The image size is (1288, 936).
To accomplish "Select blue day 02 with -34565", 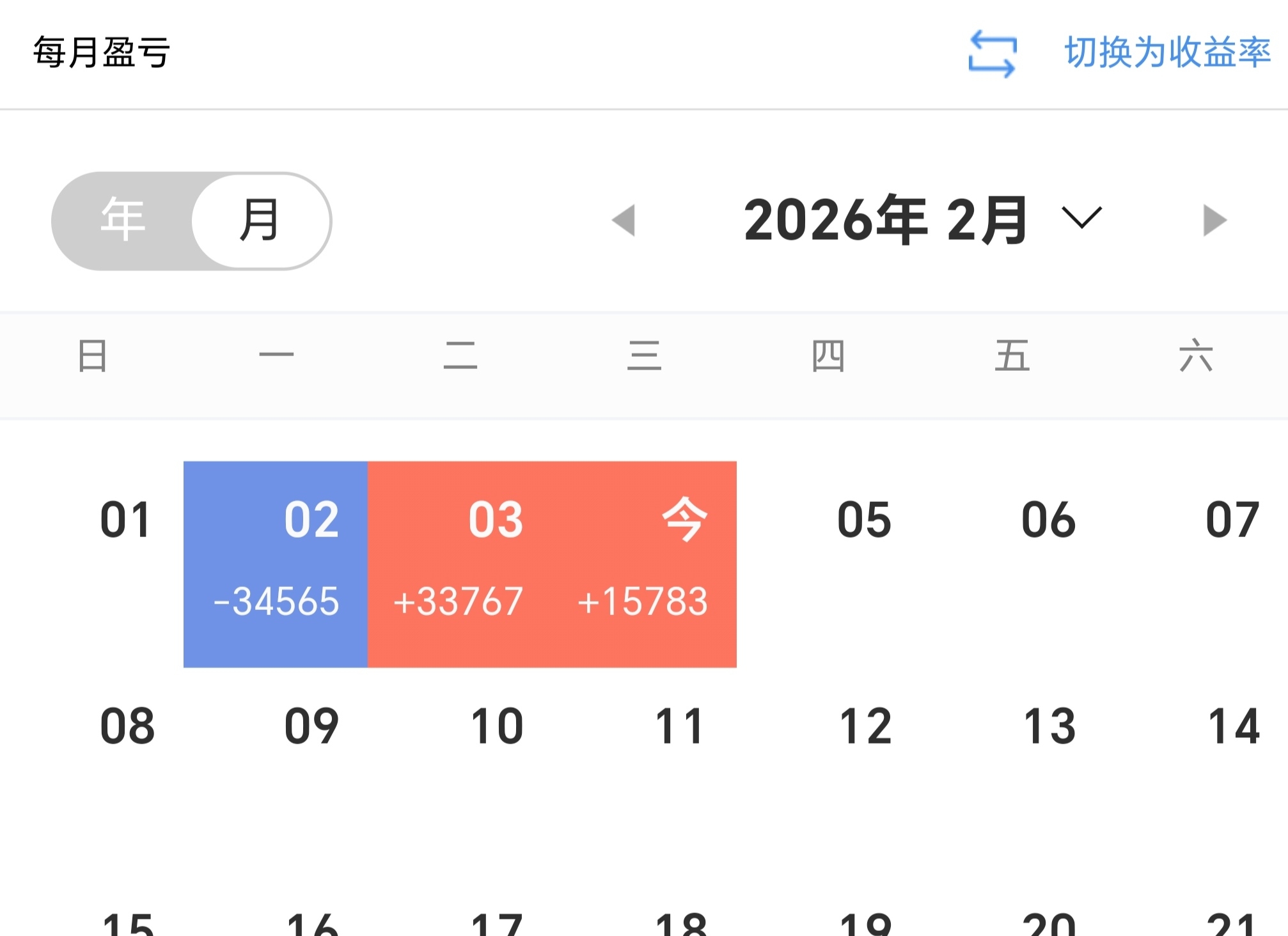I will pos(276,564).
